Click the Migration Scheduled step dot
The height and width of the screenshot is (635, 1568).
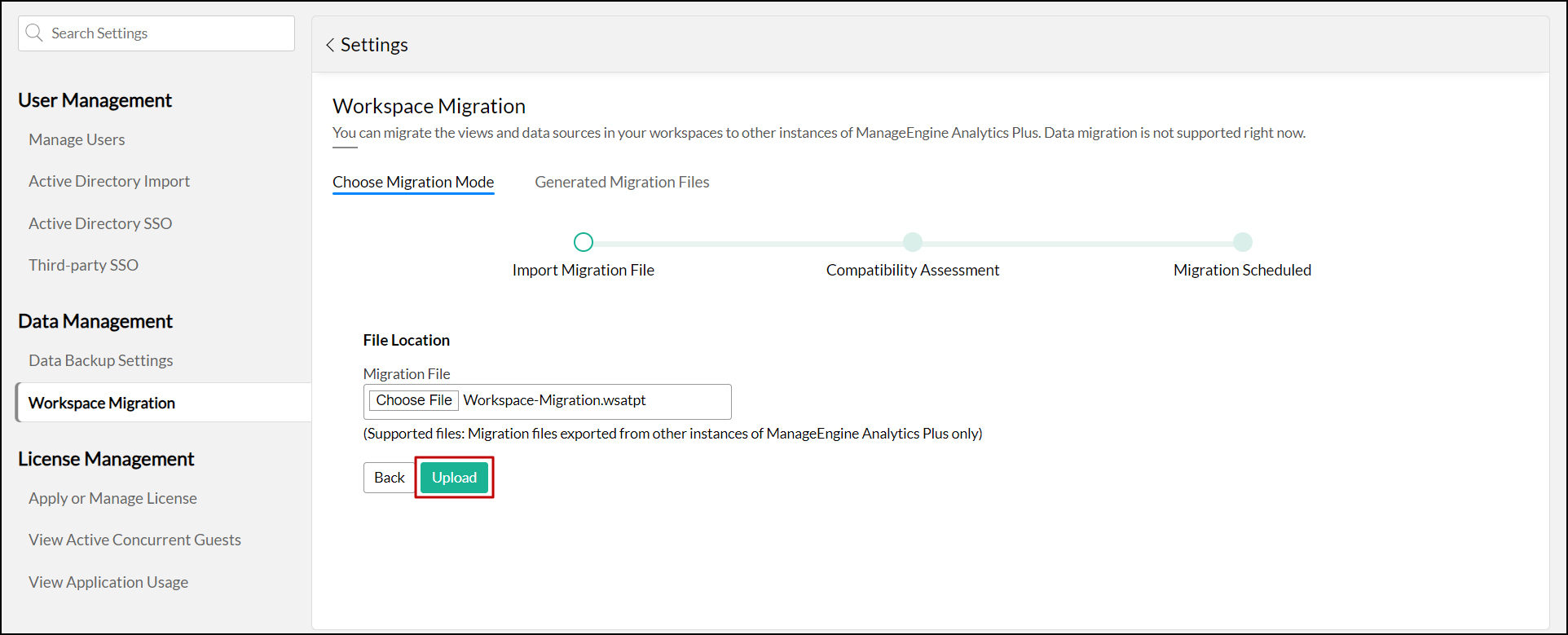coord(1242,242)
